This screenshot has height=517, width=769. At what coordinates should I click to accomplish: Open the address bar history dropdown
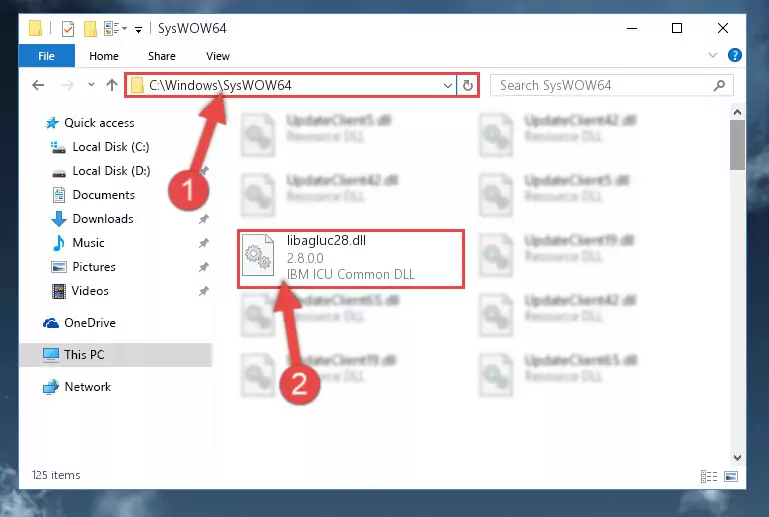click(447, 86)
